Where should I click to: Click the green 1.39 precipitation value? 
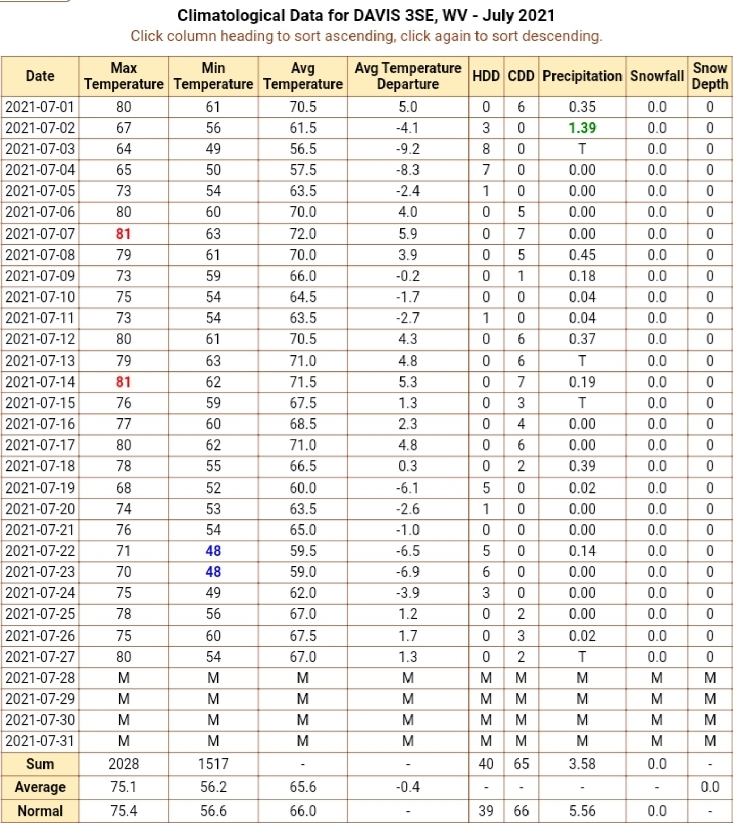[x=582, y=128]
